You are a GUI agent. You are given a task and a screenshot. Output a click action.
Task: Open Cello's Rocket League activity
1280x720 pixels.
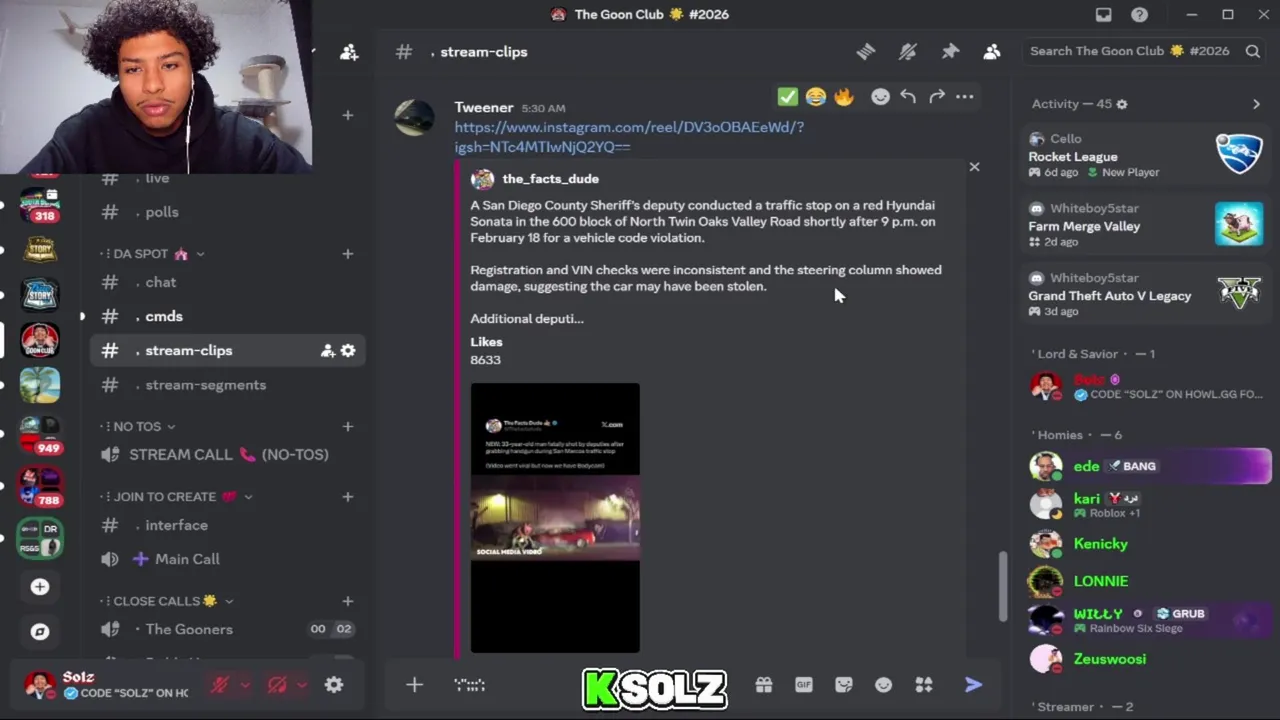coord(1146,156)
